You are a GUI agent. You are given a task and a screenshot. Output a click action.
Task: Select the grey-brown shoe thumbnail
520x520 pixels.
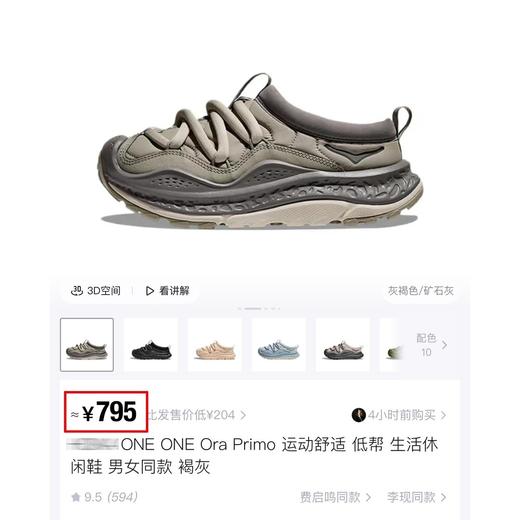87,345
